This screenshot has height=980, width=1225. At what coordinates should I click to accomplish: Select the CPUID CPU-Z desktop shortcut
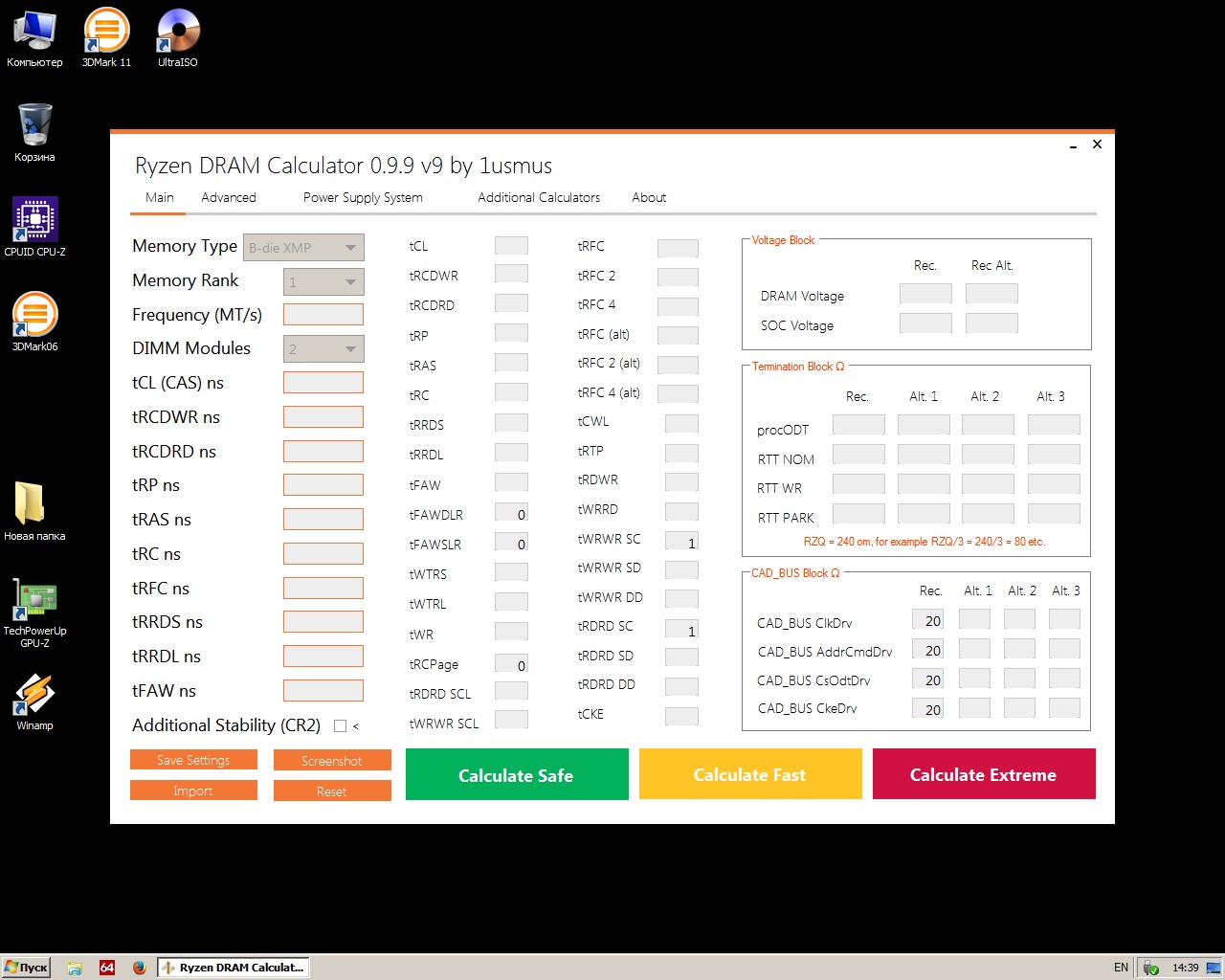pyautogui.click(x=34, y=227)
